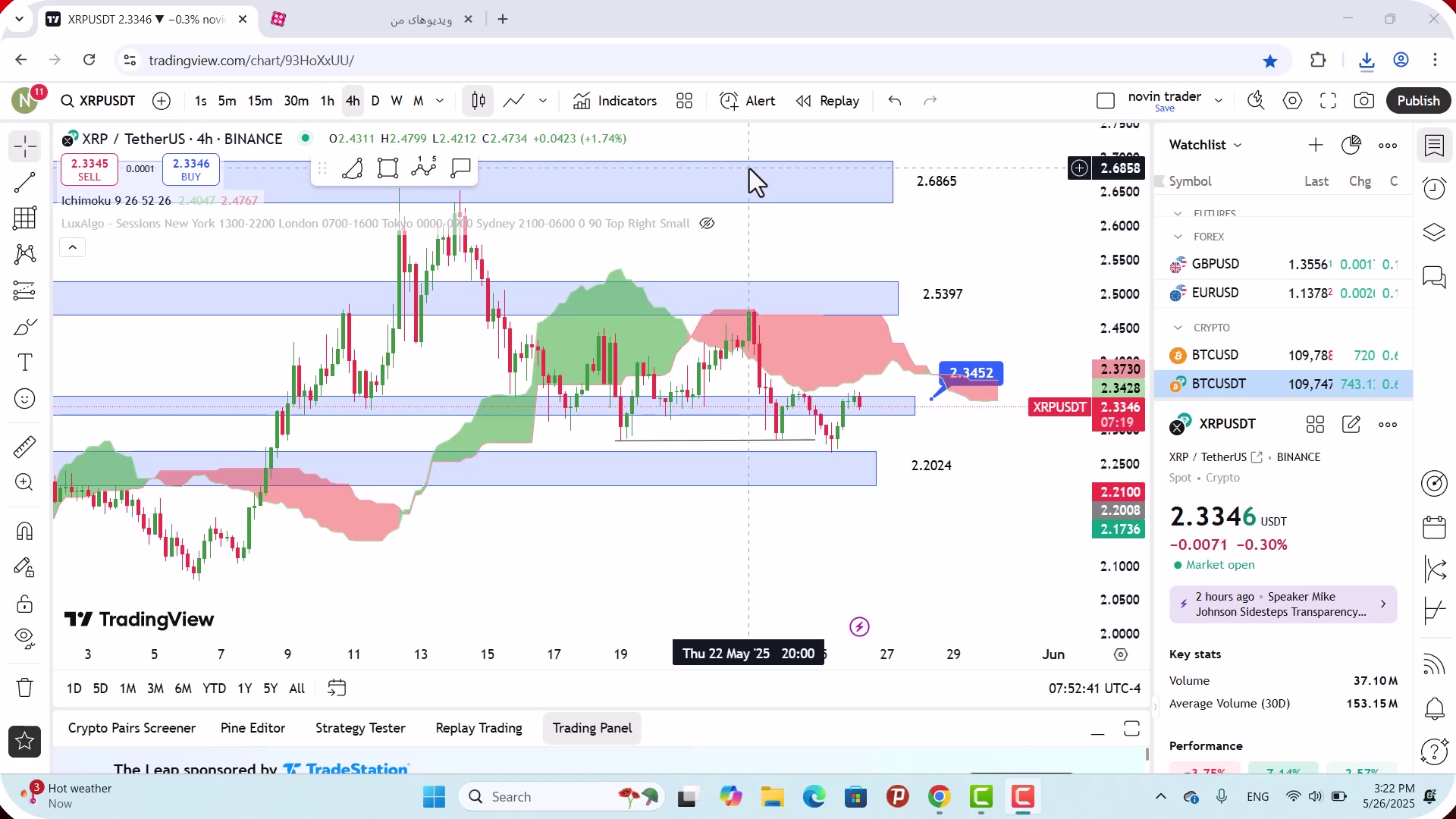Open the Indicators dialog

[x=615, y=101]
